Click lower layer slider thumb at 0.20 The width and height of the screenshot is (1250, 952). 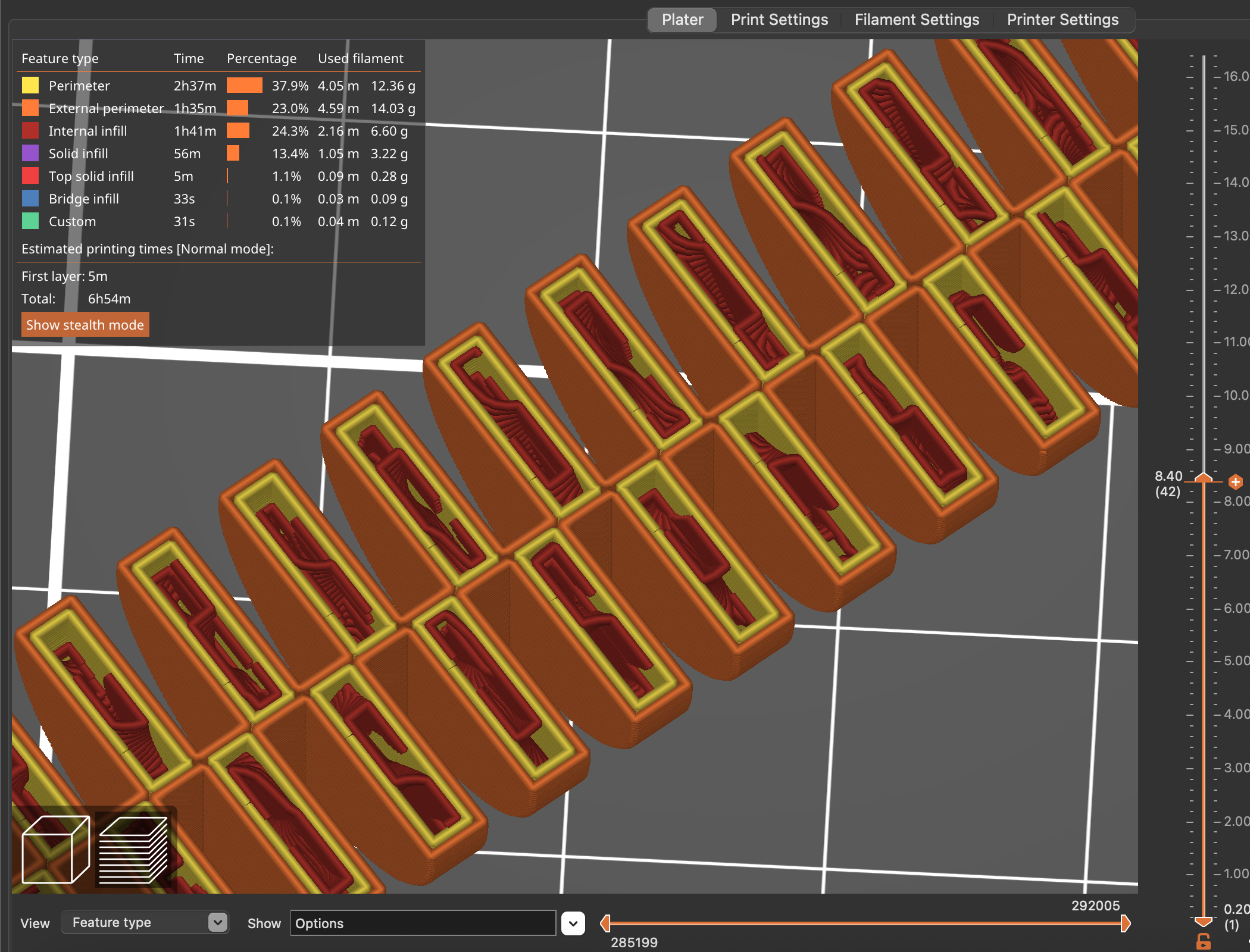pos(1204,921)
